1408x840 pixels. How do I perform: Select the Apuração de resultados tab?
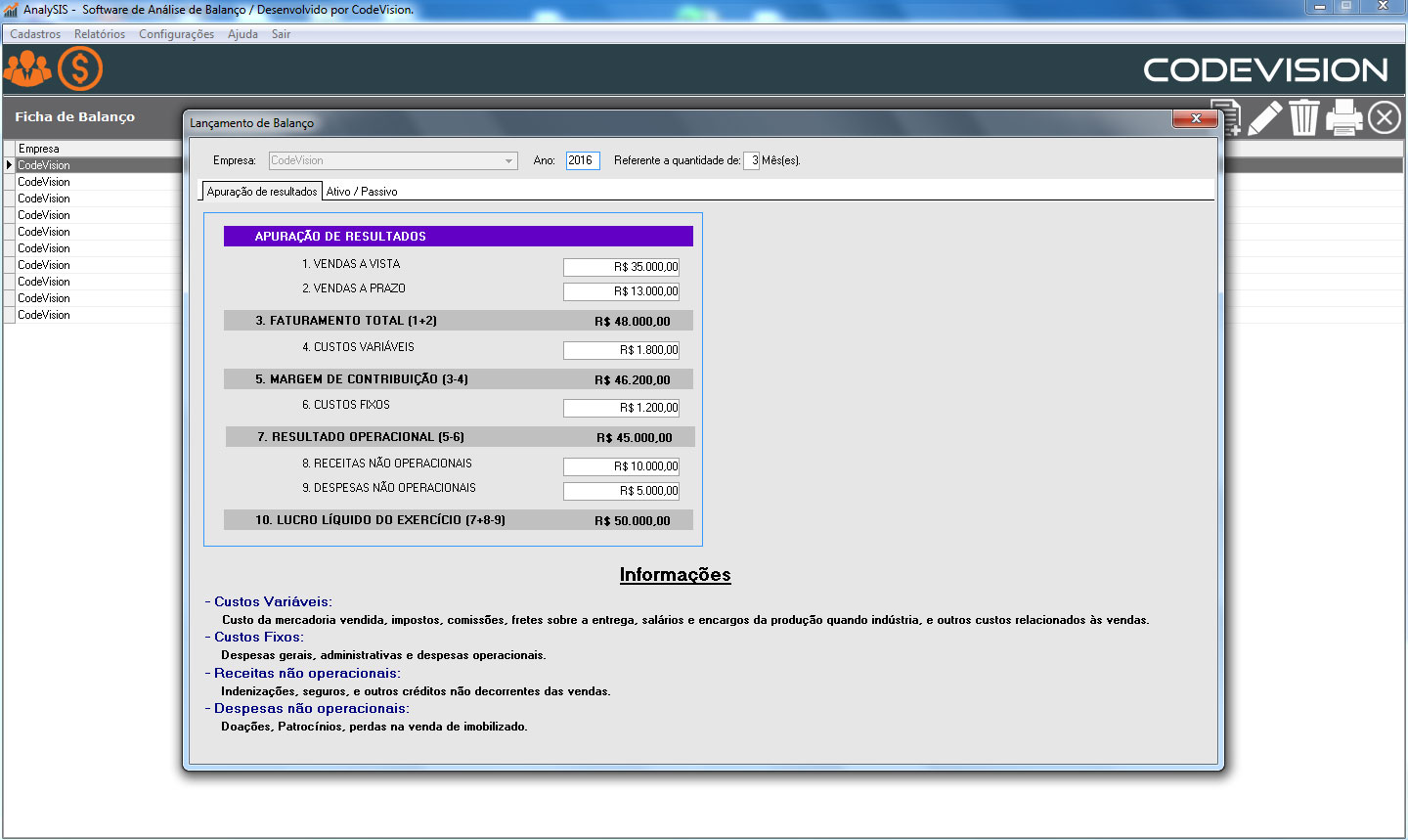tap(261, 192)
